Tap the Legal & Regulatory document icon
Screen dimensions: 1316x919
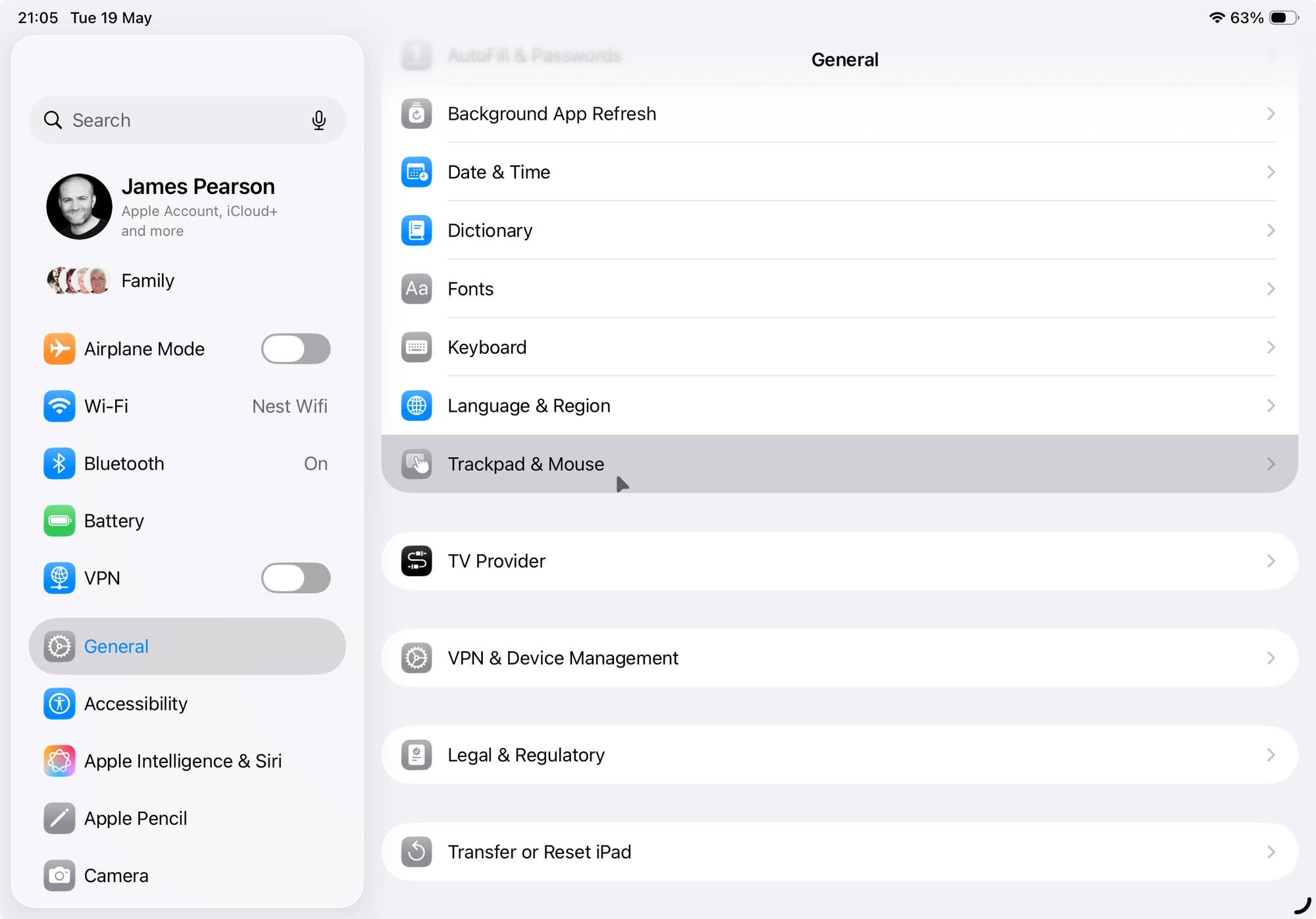point(417,755)
